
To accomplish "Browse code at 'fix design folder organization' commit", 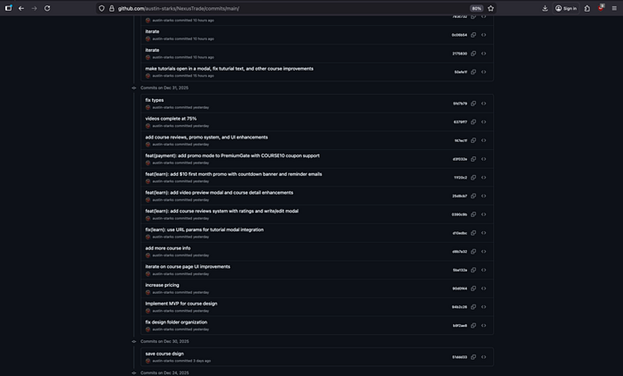I will coord(484,326).
